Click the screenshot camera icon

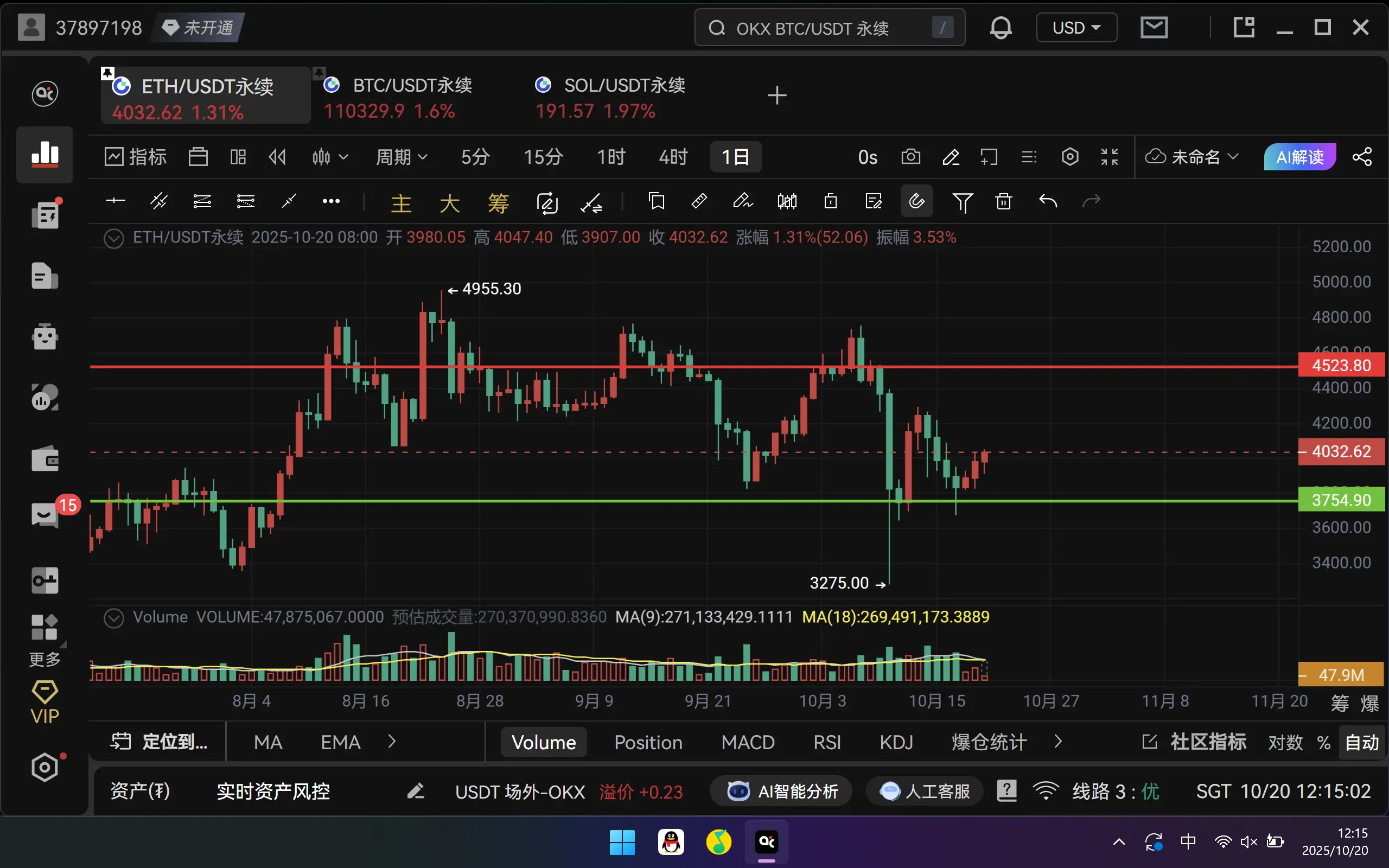click(910, 157)
